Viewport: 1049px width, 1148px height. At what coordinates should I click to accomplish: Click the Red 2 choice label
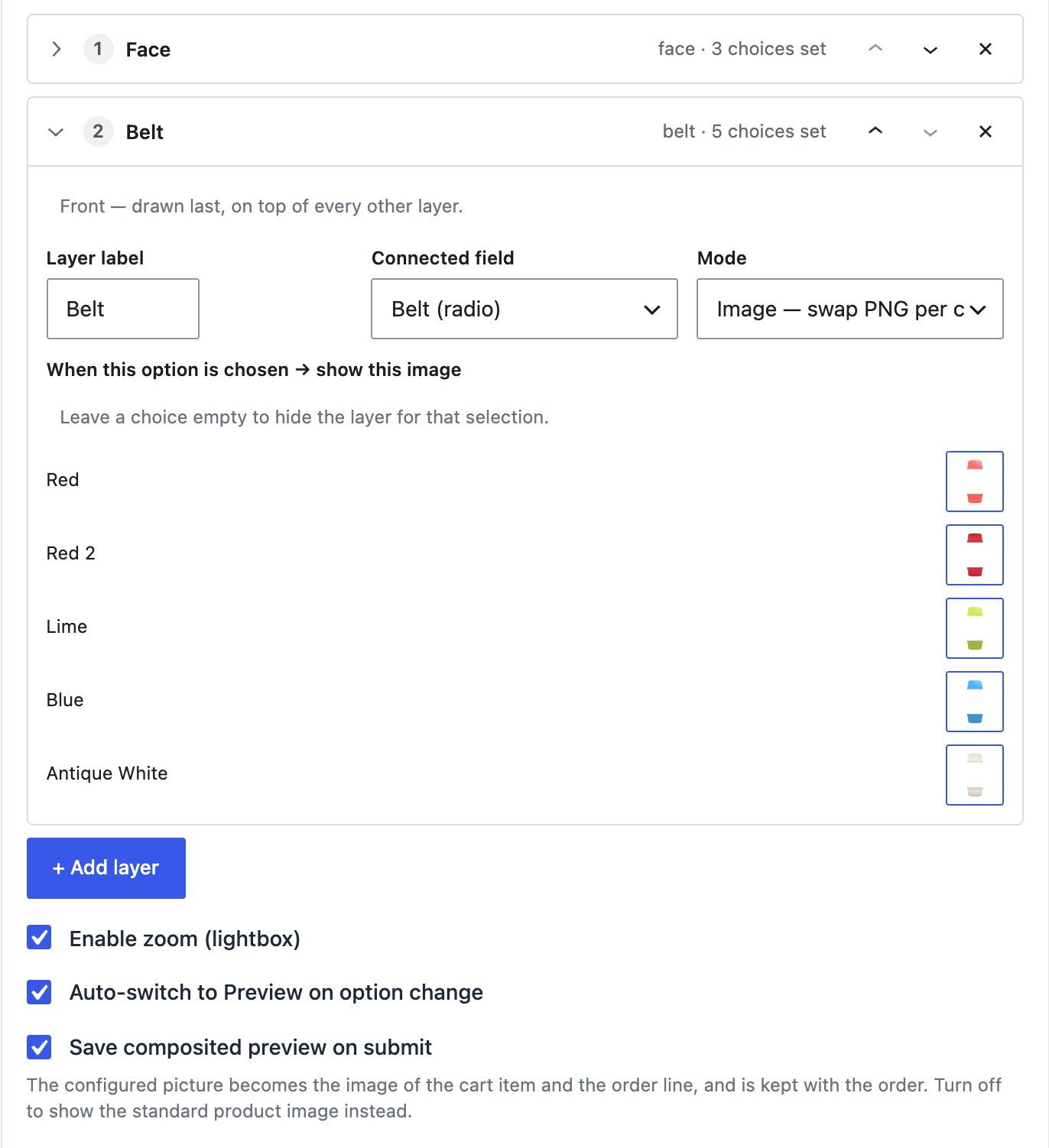pos(71,553)
